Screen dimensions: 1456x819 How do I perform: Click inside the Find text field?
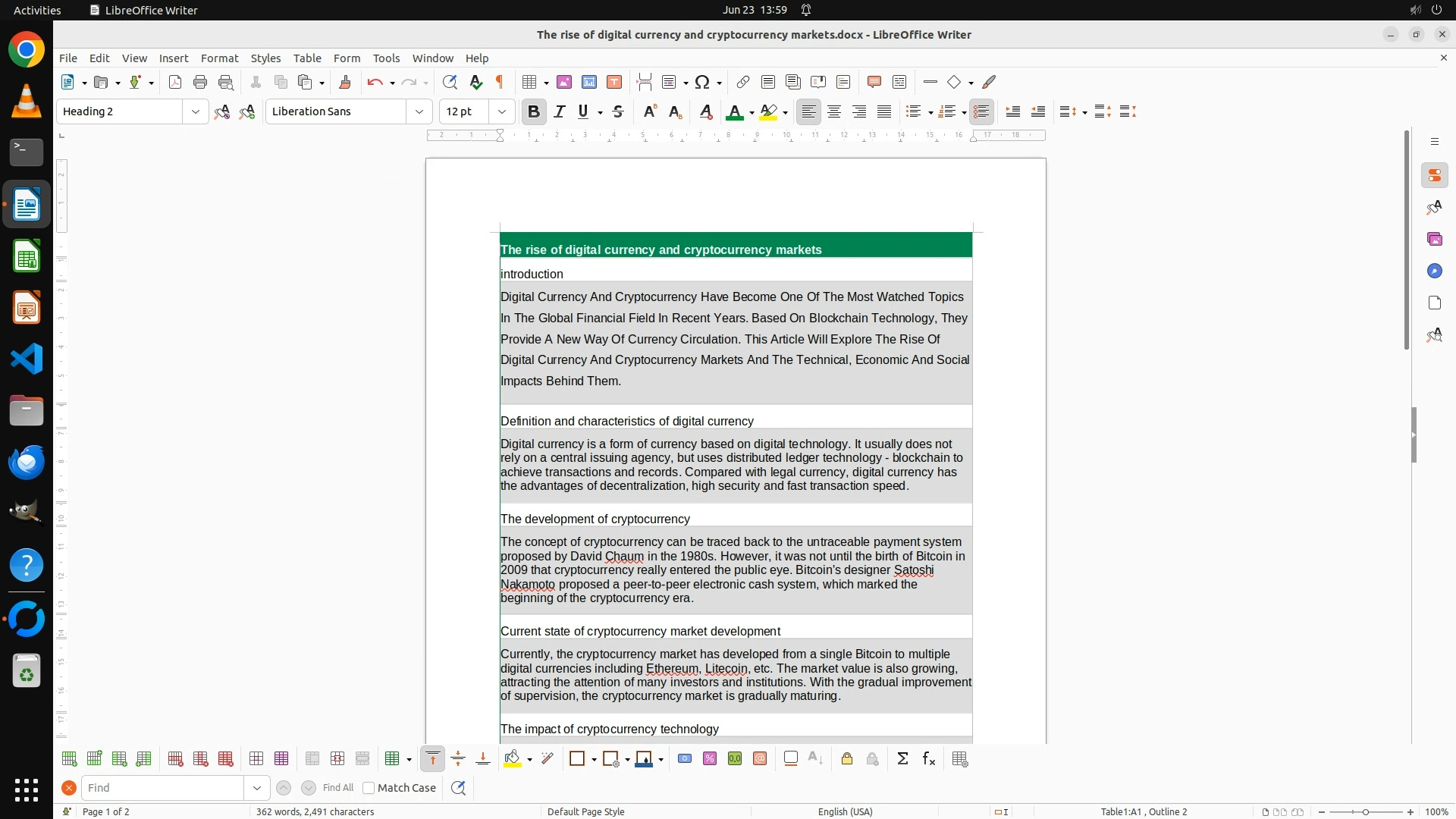(x=163, y=788)
